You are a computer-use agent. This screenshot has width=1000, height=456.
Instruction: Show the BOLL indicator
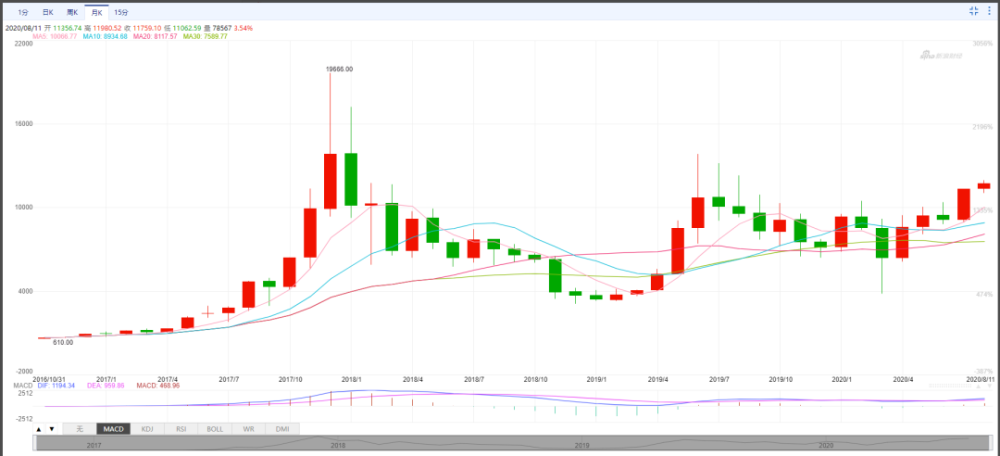point(215,428)
